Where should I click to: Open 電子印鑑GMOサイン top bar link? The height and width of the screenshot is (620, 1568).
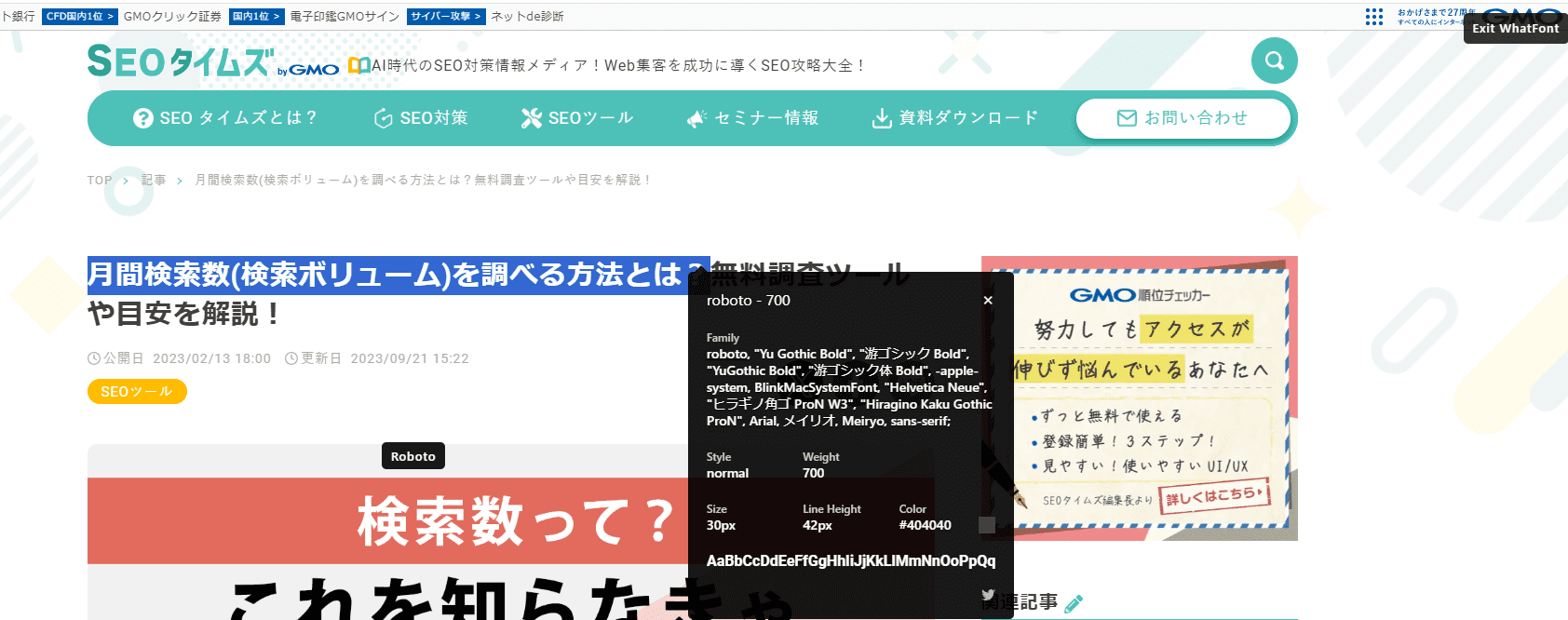(345, 17)
